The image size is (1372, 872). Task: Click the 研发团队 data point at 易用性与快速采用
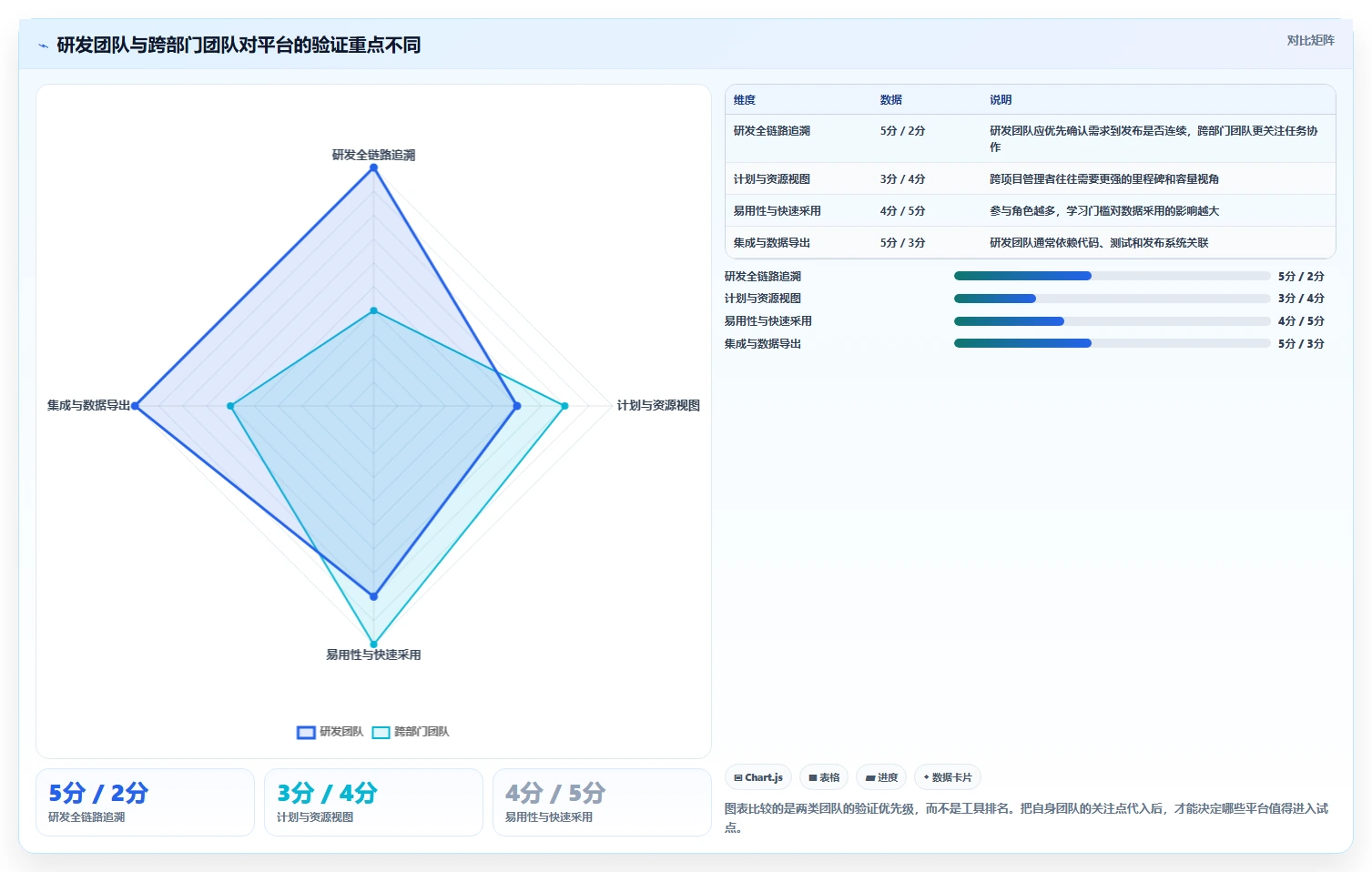(373, 596)
